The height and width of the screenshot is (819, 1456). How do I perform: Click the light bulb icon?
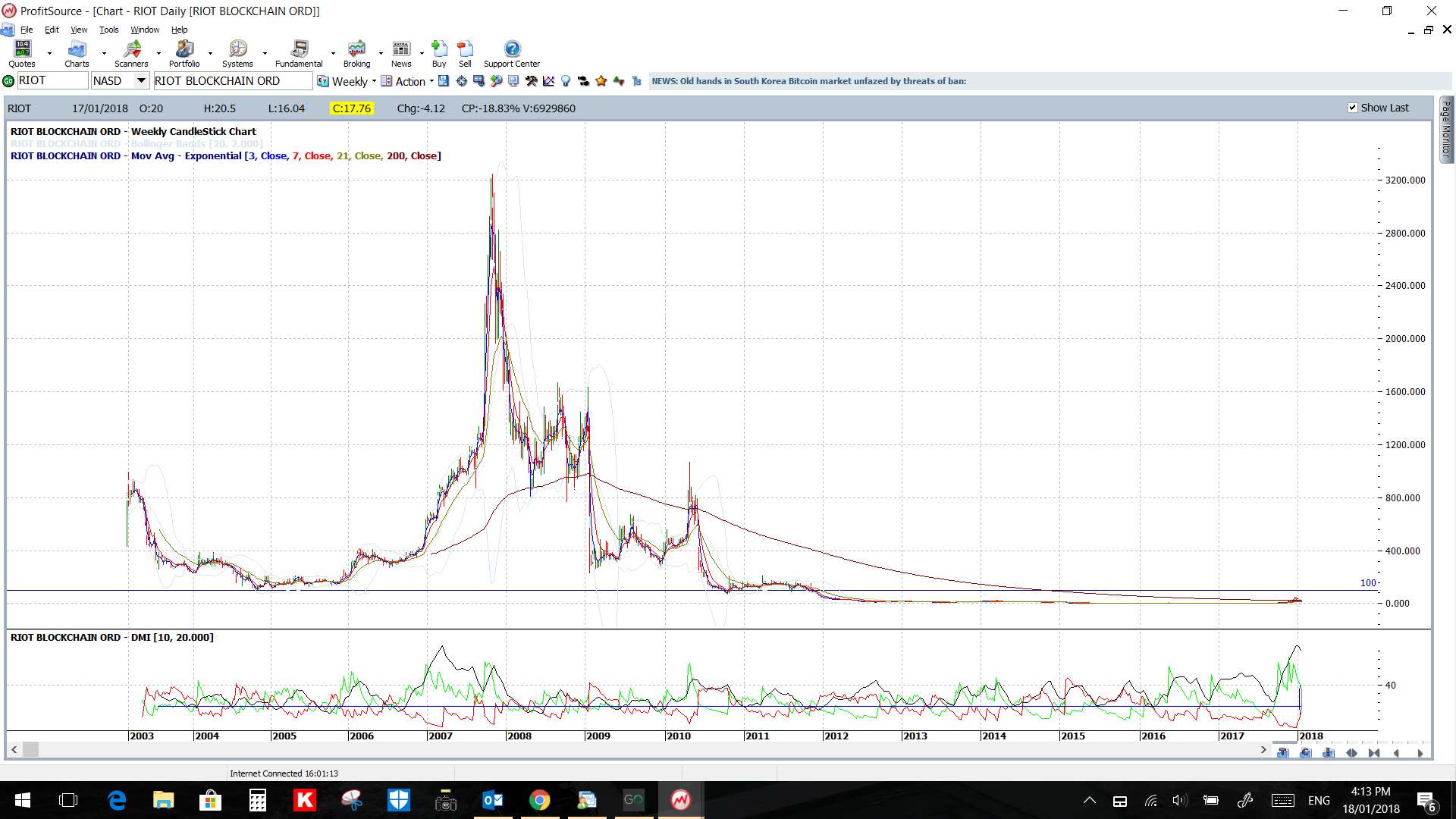(566, 81)
